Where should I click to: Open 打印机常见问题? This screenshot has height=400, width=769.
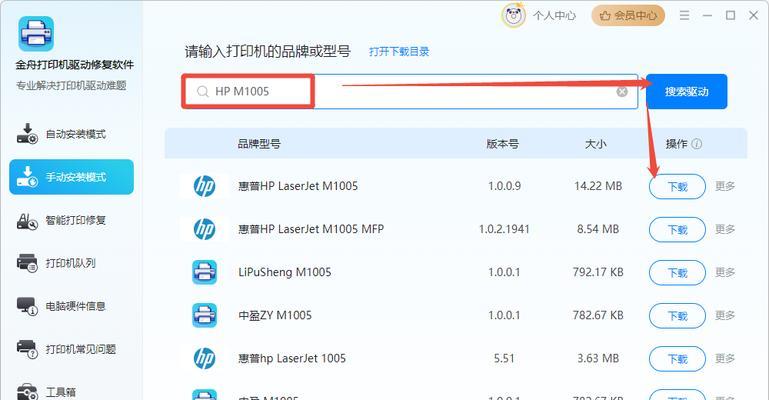tap(72, 349)
